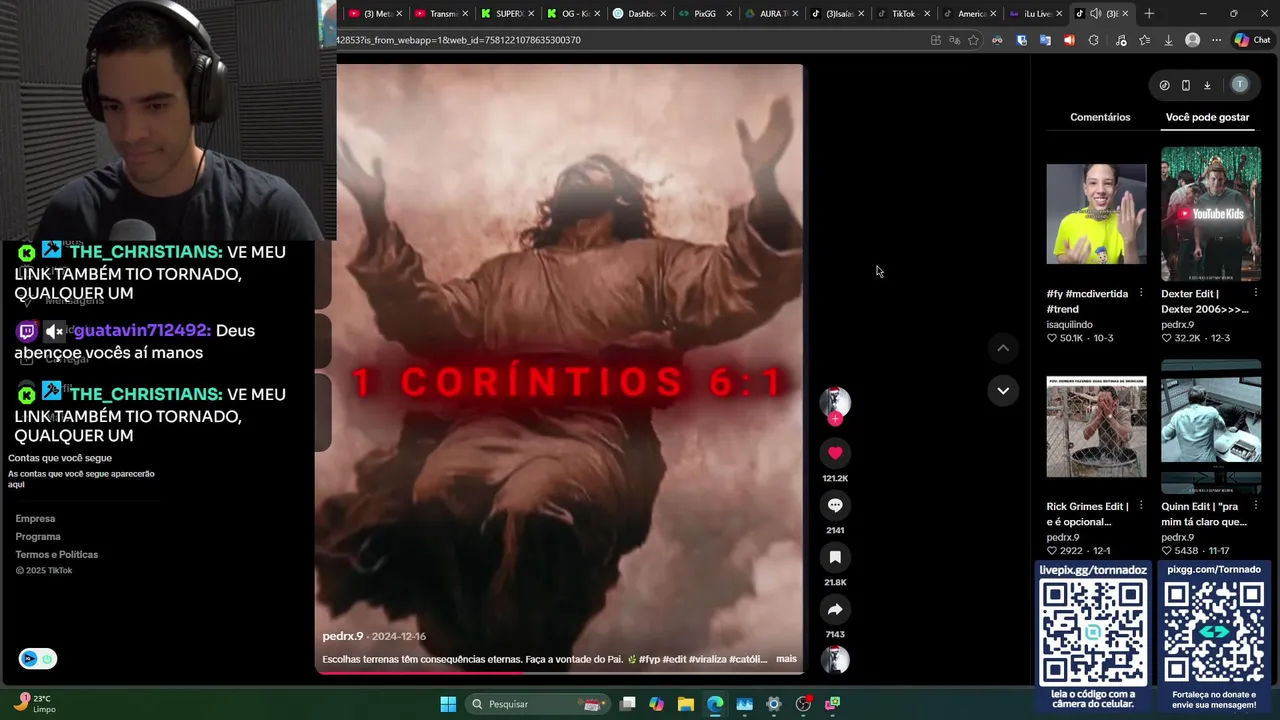Seek using the video progress bar
Viewport: 1280px width, 720px height.
point(559,673)
